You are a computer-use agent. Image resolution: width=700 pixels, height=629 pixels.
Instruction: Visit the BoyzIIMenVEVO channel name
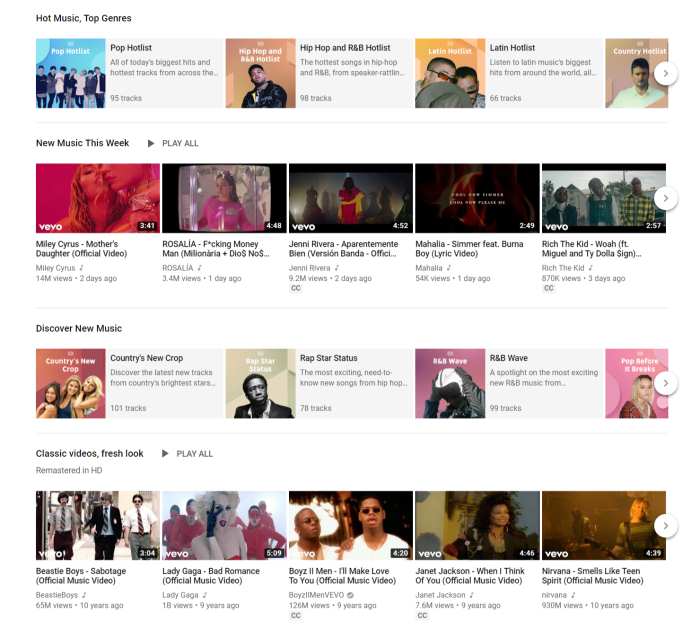click(317, 595)
